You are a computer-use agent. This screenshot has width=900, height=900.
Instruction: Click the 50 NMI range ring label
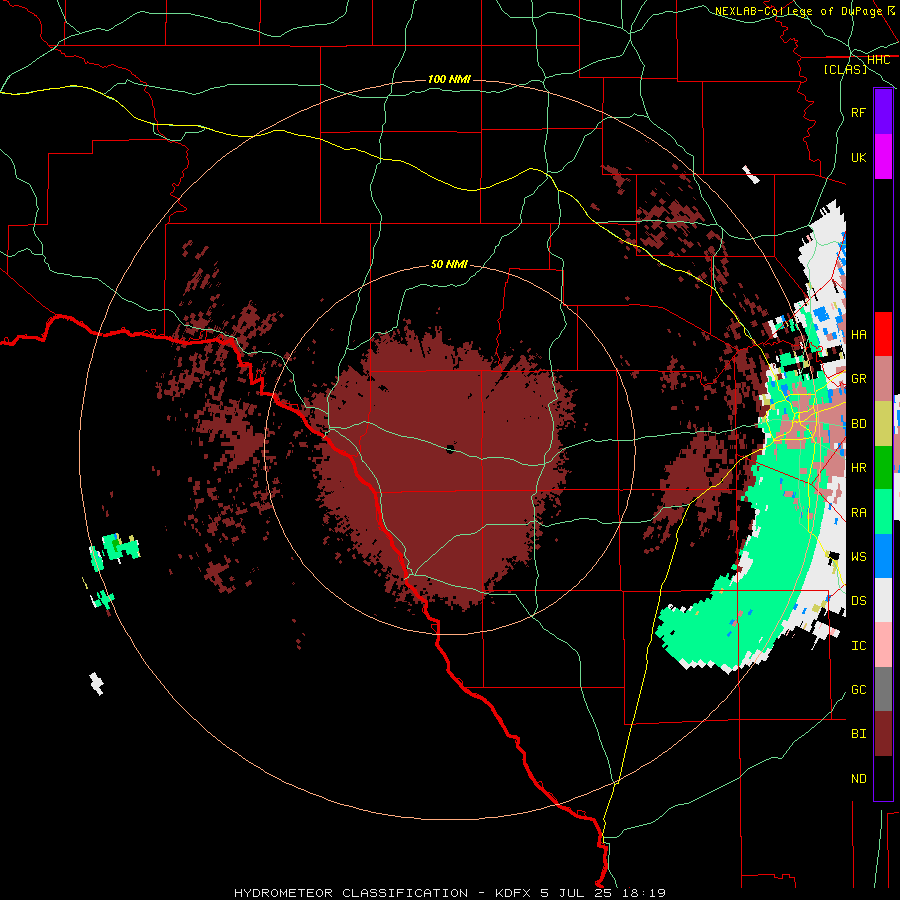click(x=449, y=264)
